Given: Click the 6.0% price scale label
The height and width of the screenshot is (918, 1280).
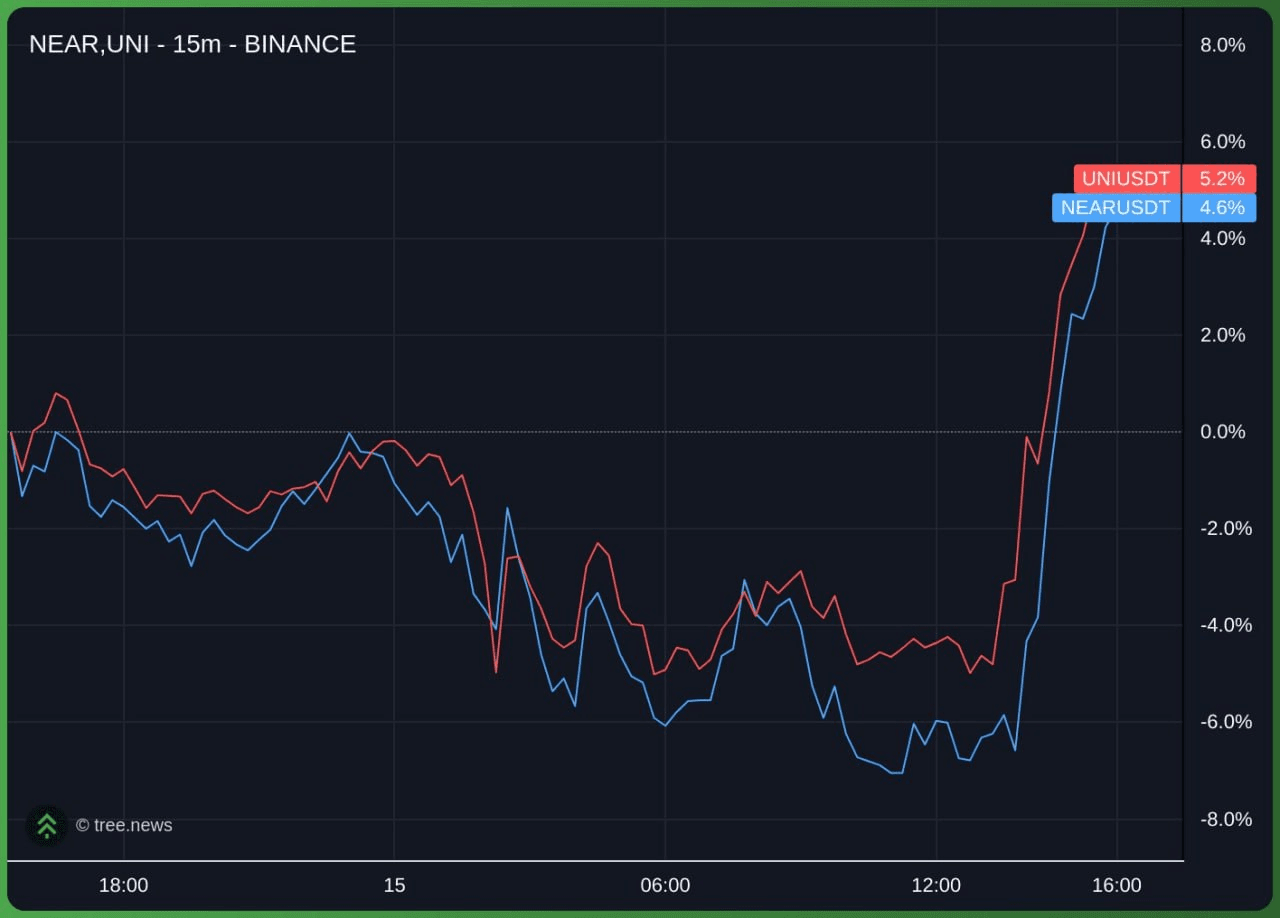Looking at the screenshot, I should pyautogui.click(x=1222, y=141).
